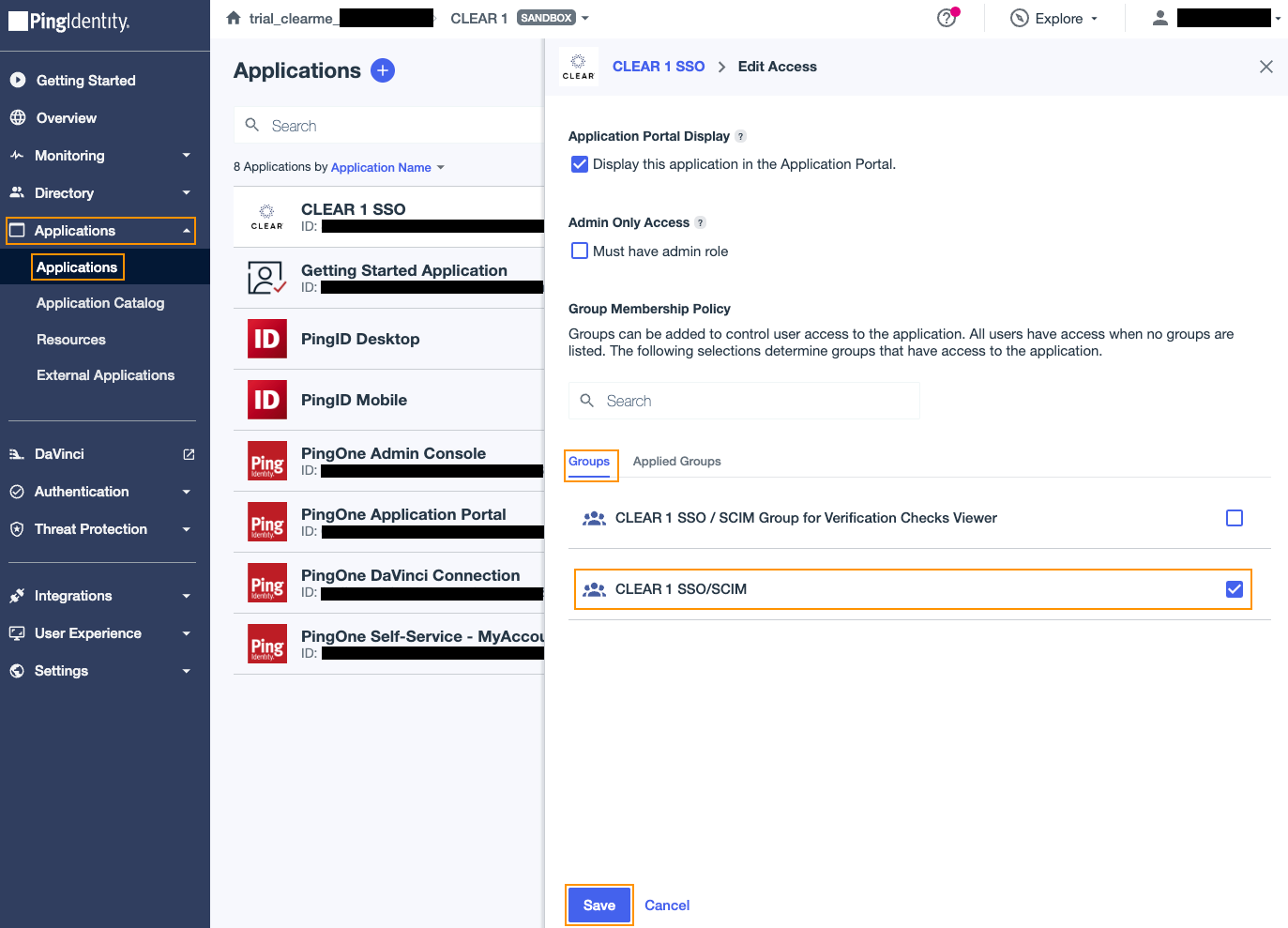Click the home icon beside trial_clearme

pyautogui.click(x=234, y=18)
